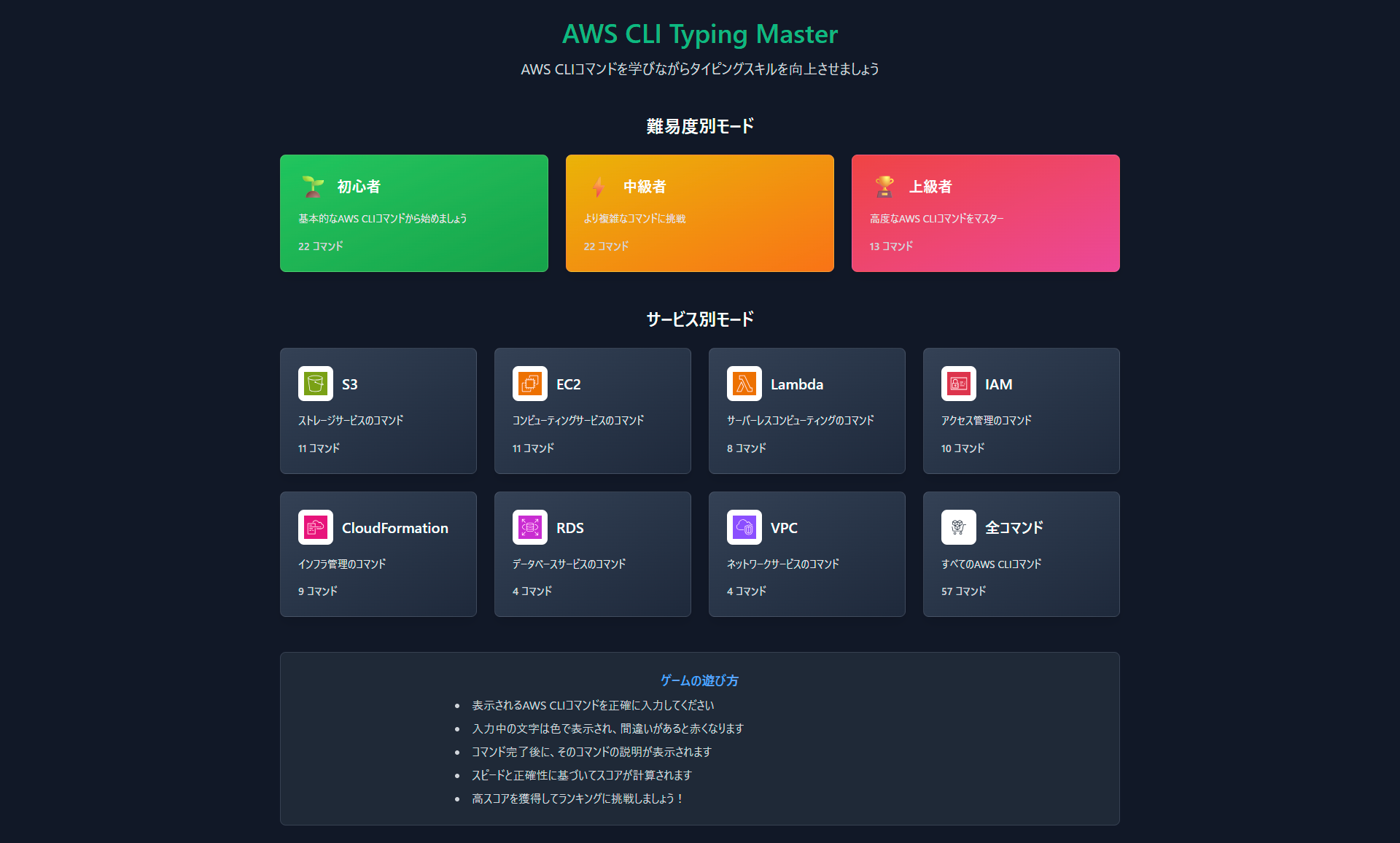Click the VPC purple cloud icon
Viewport: 1400px width, 843px height.
point(744,527)
